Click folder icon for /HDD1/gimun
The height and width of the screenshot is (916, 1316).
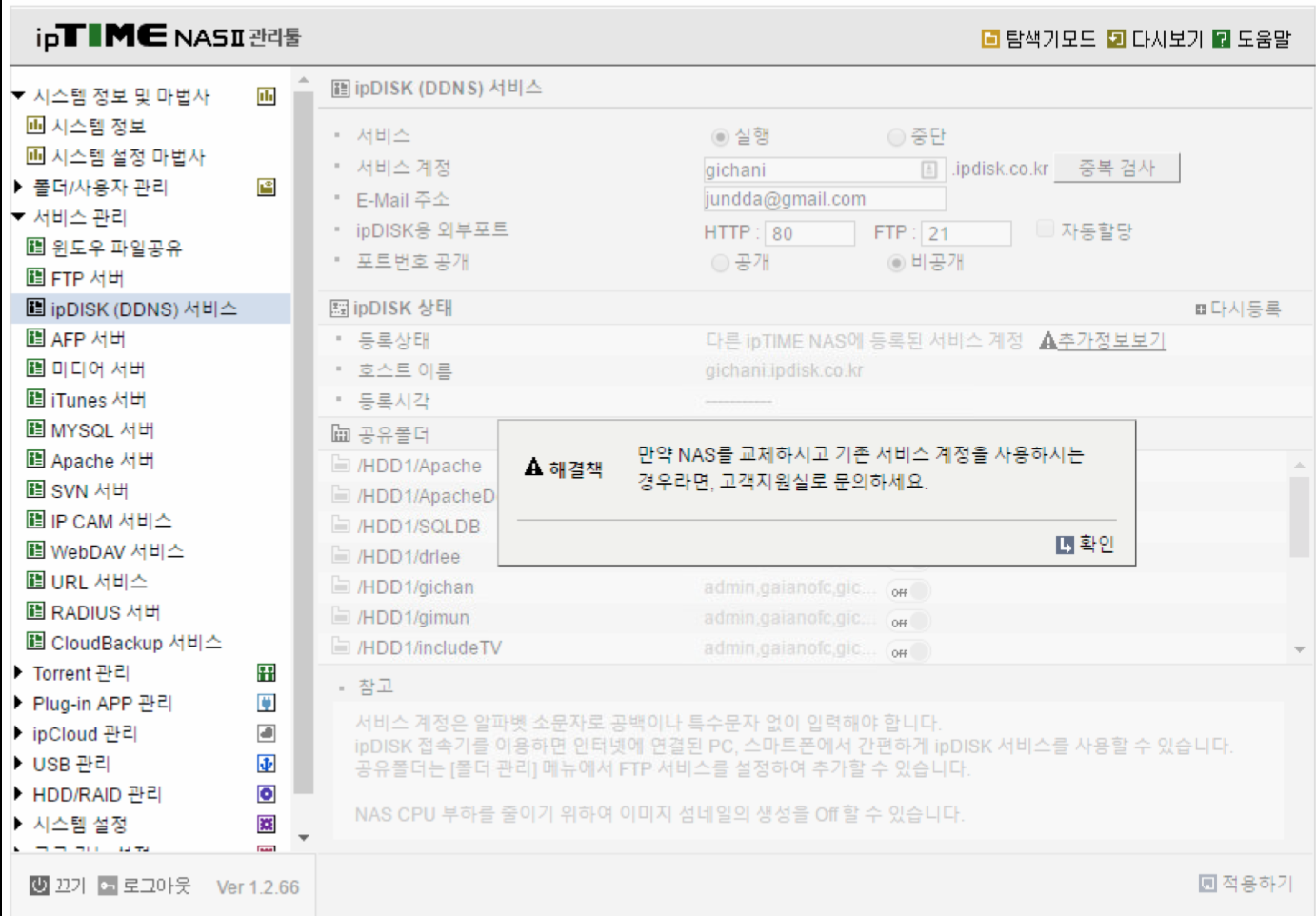340,617
